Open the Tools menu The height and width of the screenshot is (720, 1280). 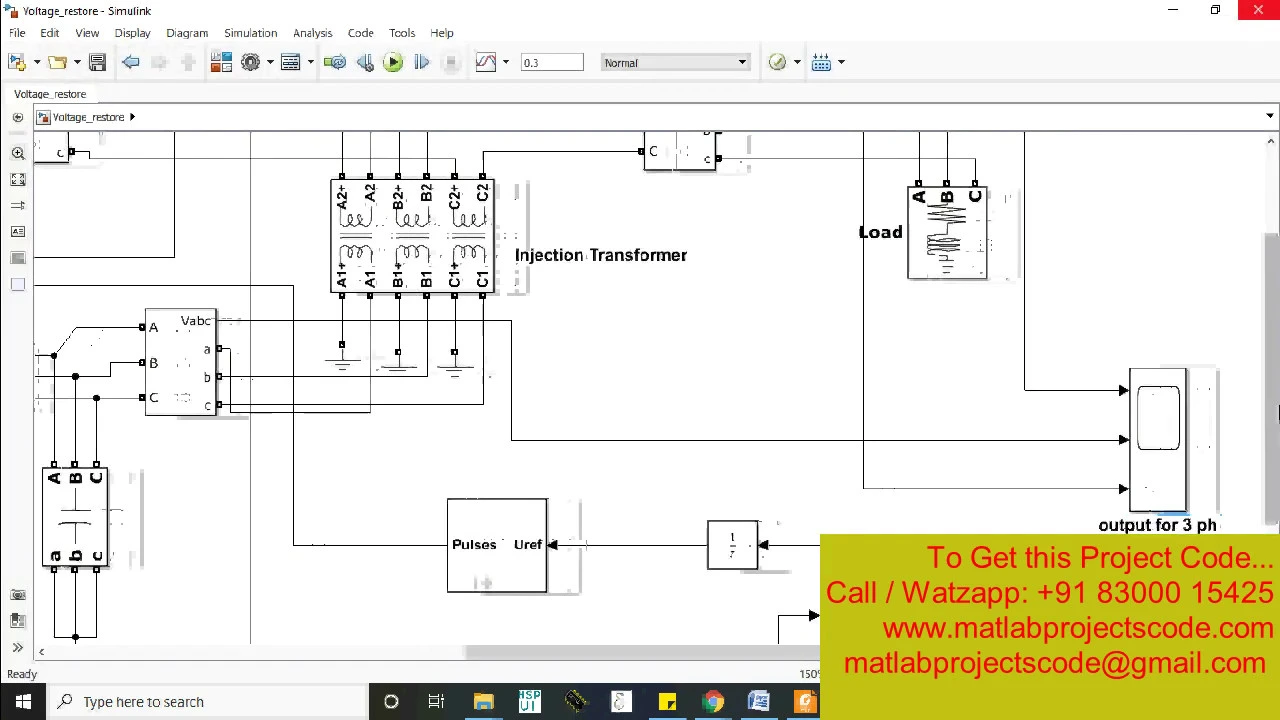pos(402,33)
